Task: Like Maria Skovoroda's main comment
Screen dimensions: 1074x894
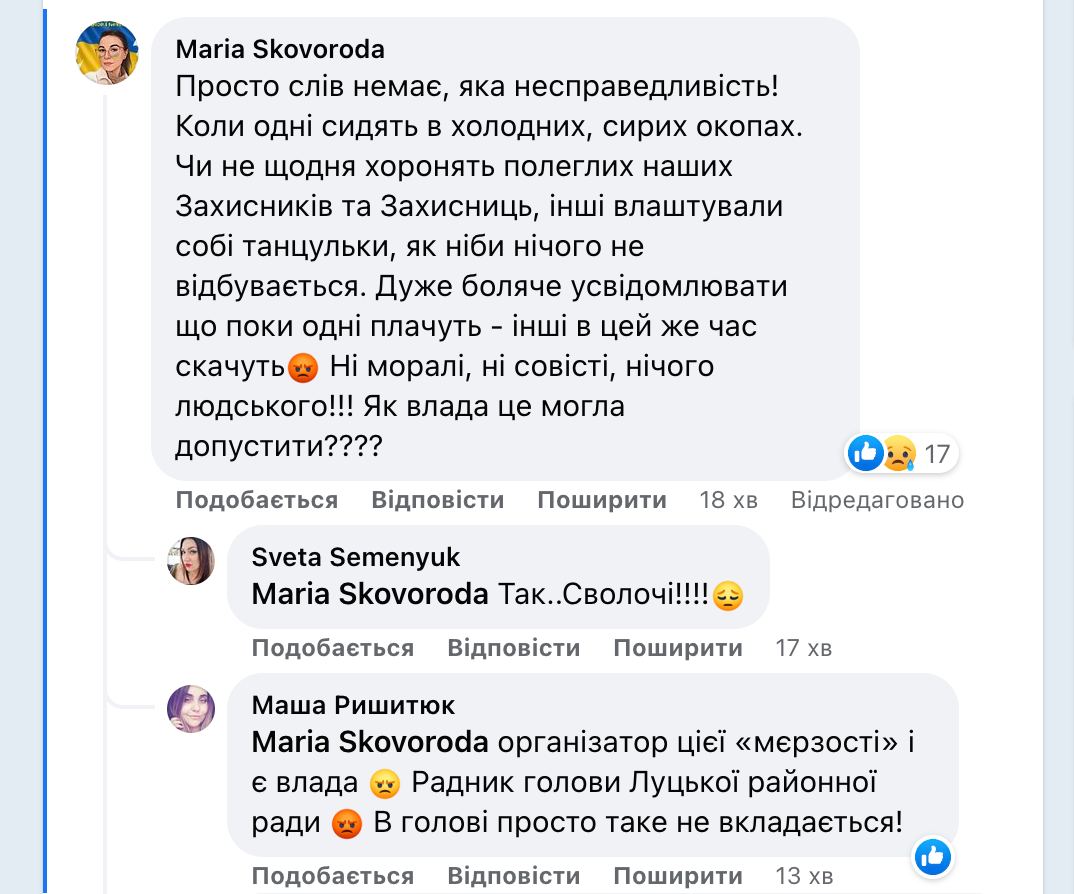Action: click(x=256, y=500)
